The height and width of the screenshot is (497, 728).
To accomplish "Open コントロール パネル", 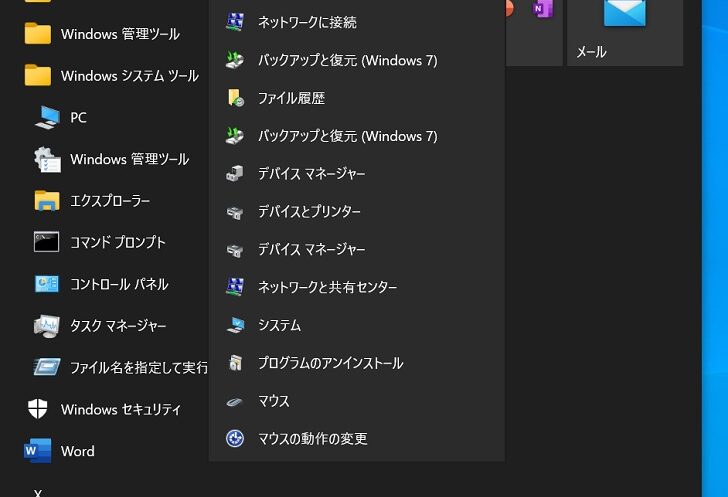I will click(x=104, y=284).
